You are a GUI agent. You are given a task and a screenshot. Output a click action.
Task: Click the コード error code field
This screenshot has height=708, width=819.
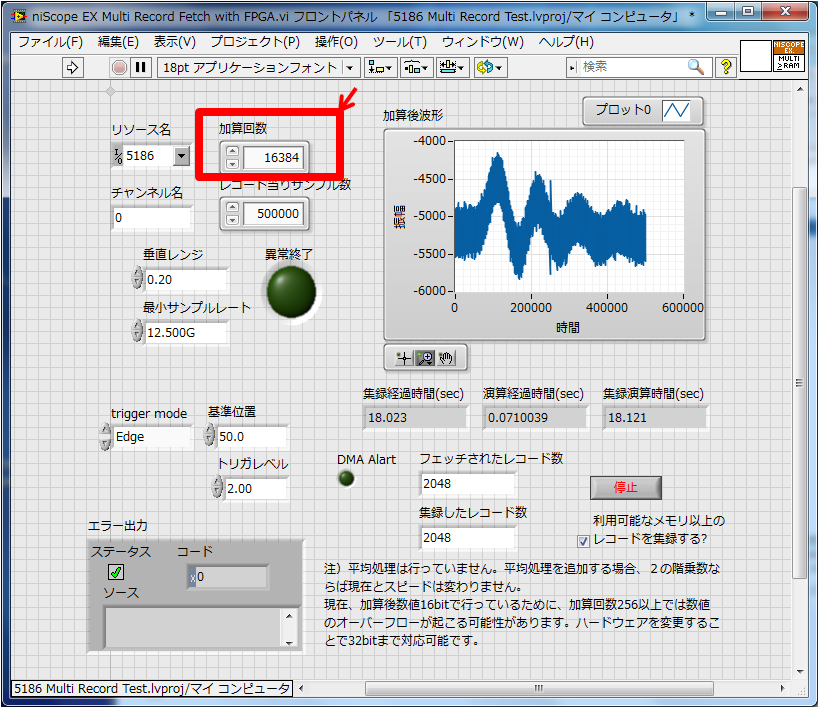click(228, 577)
